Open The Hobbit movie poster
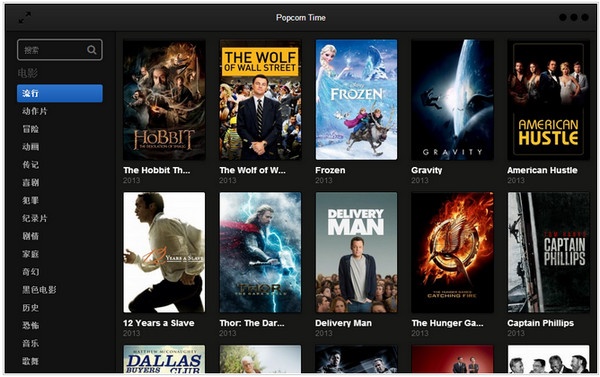The height and width of the screenshot is (377, 600). (164, 100)
